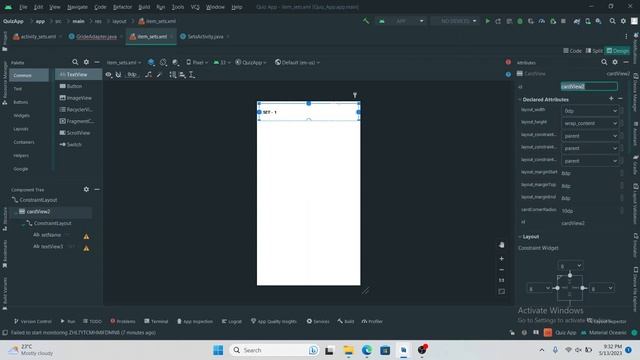Click the Clear Constraints icon
This screenshot has height=360, width=640.
(148, 75)
